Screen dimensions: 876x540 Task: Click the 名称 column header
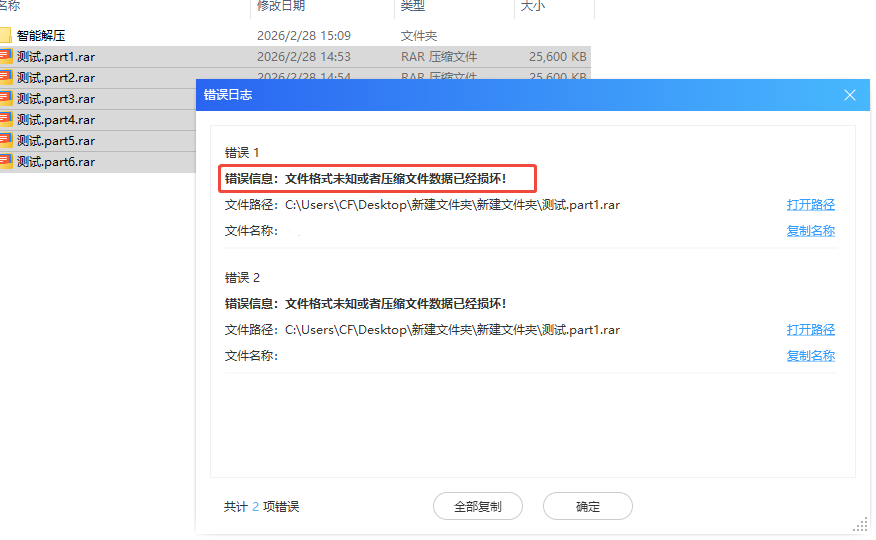[10, 6]
